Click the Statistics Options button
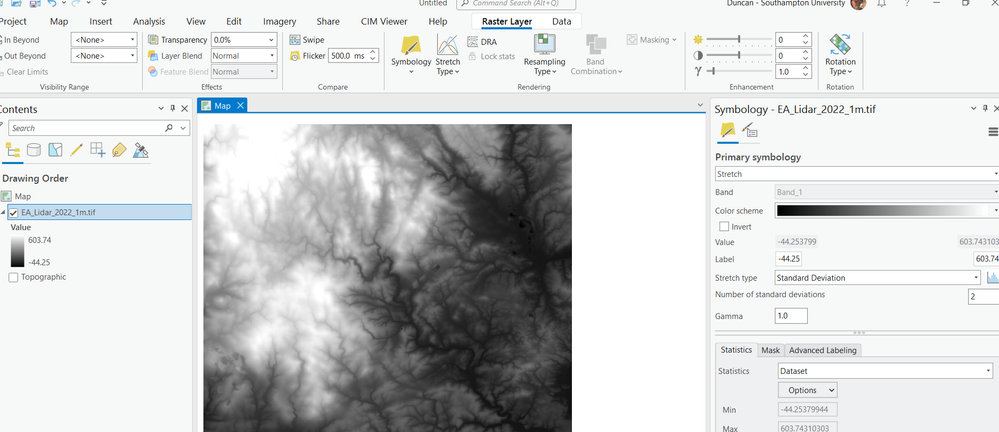 pos(808,390)
